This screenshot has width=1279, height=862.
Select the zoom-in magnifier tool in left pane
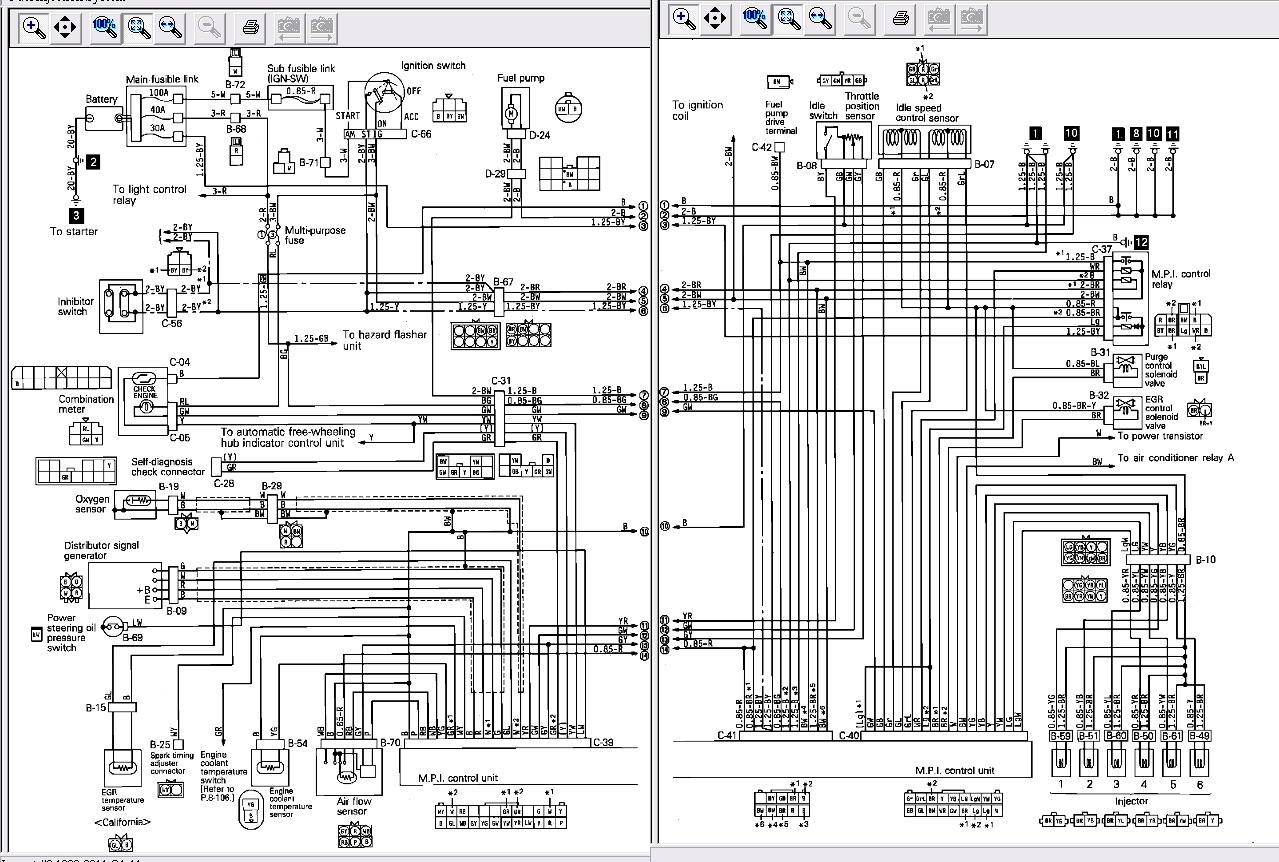click(x=34, y=28)
